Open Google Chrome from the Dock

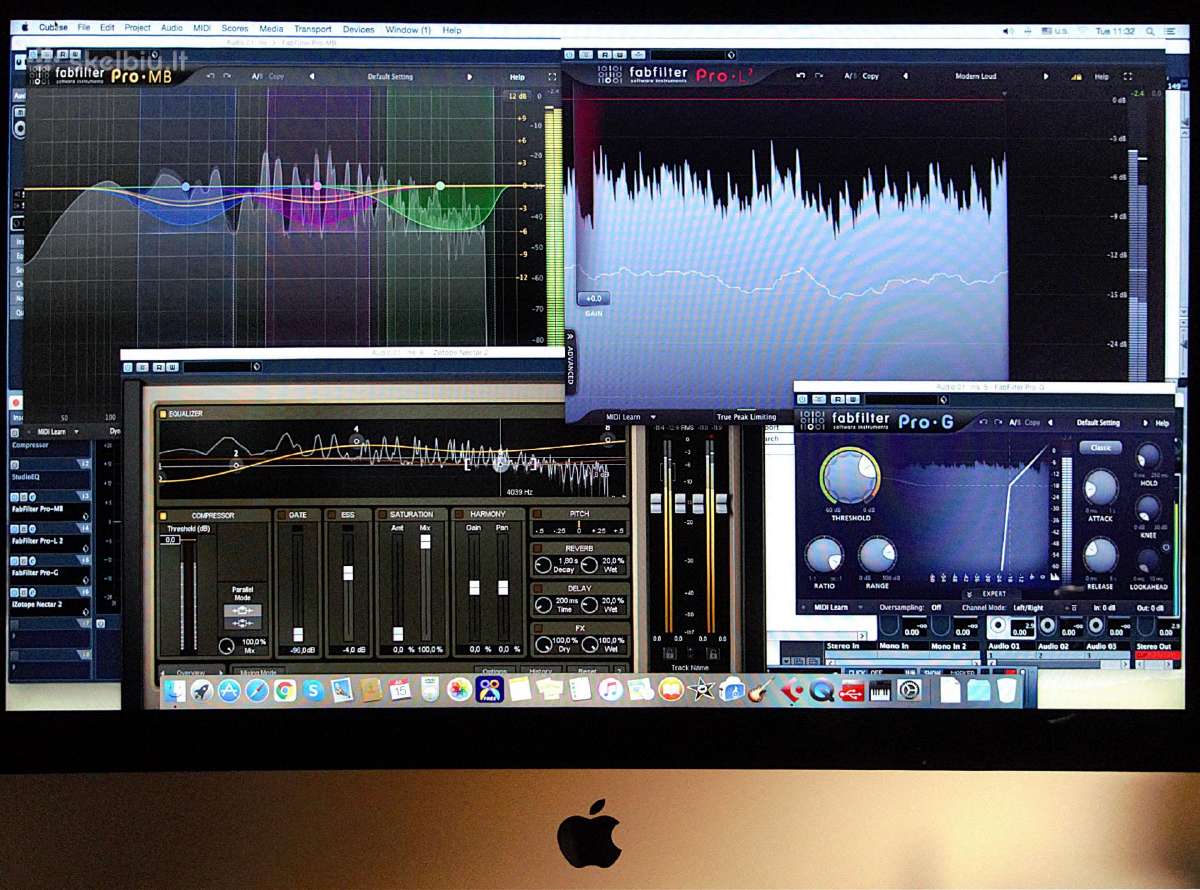[285, 690]
